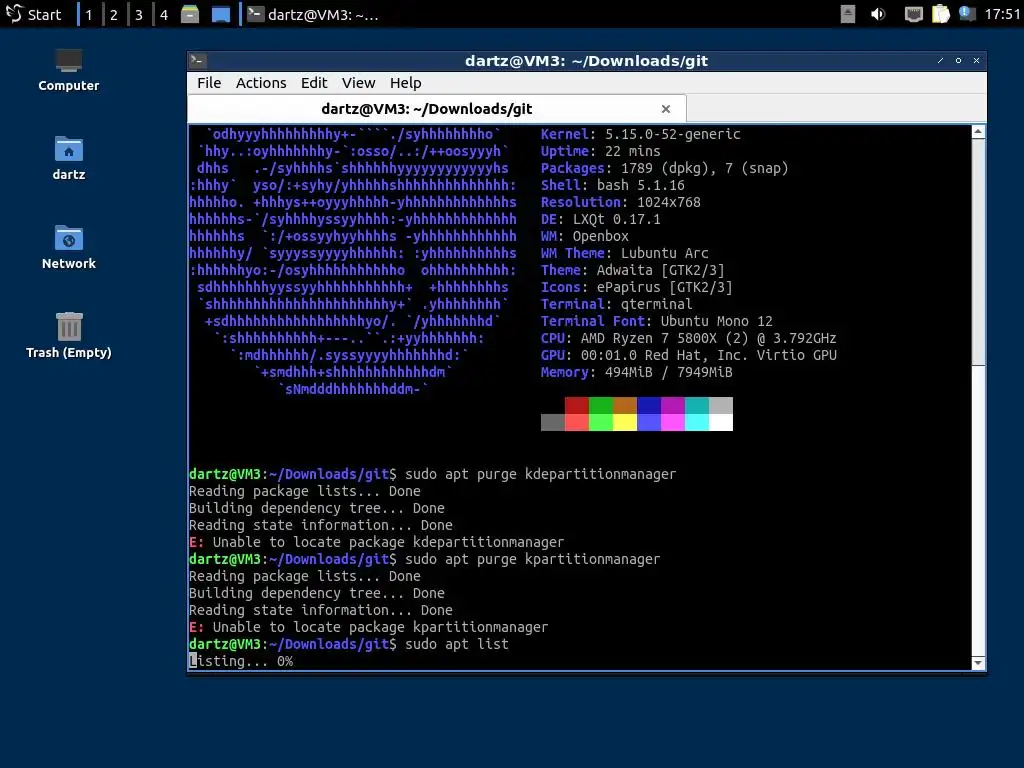The height and width of the screenshot is (768, 1024).
Task: Click the Resolution: 1024x768 line
Action: pyautogui.click(x=620, y=202)
